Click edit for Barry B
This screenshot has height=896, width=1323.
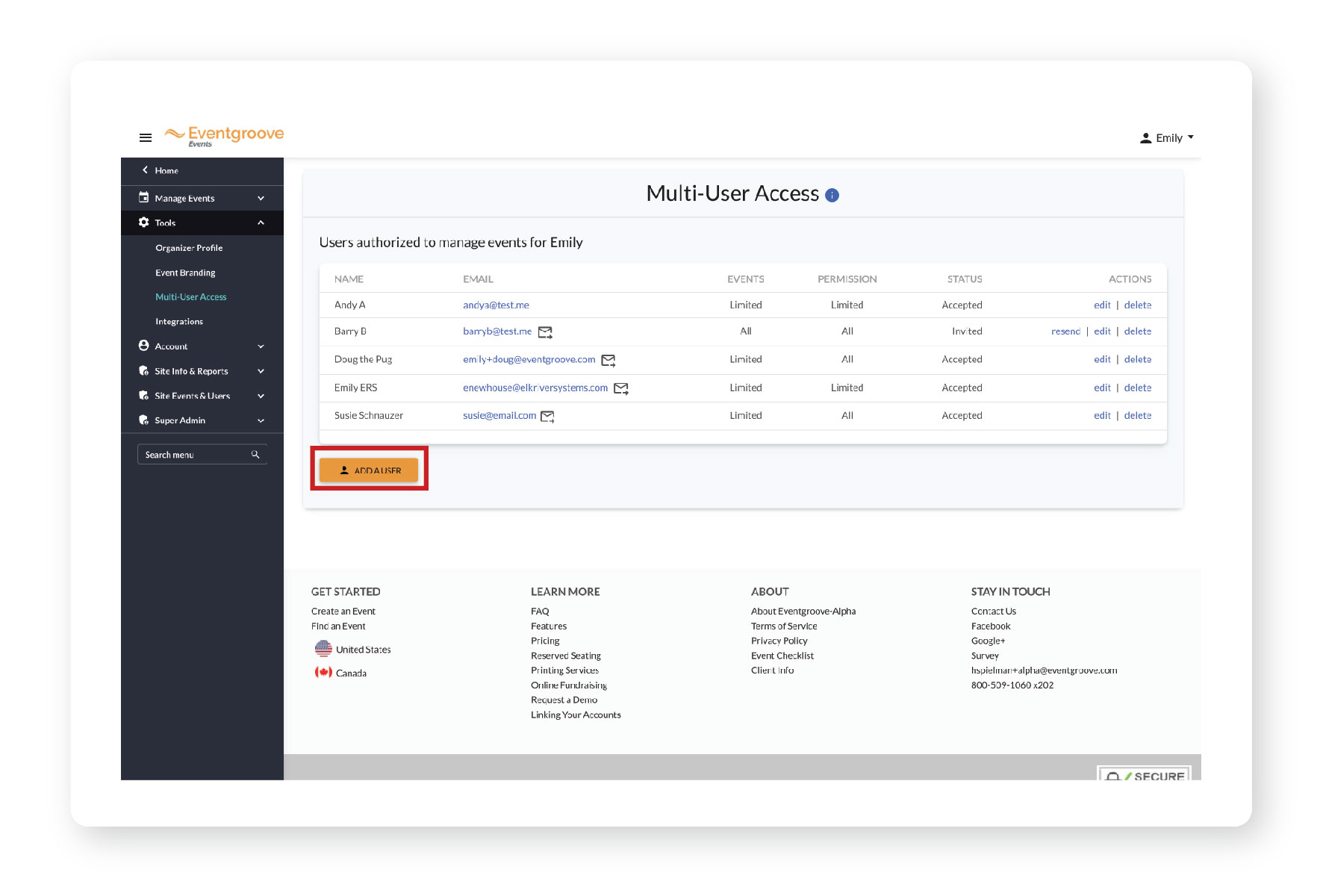(x=1102, y=332)
